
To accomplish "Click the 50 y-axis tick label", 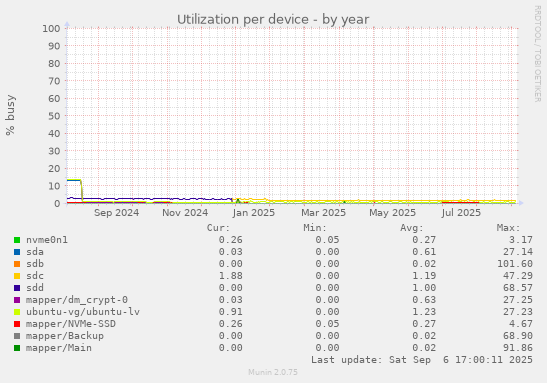I will 54,116.
